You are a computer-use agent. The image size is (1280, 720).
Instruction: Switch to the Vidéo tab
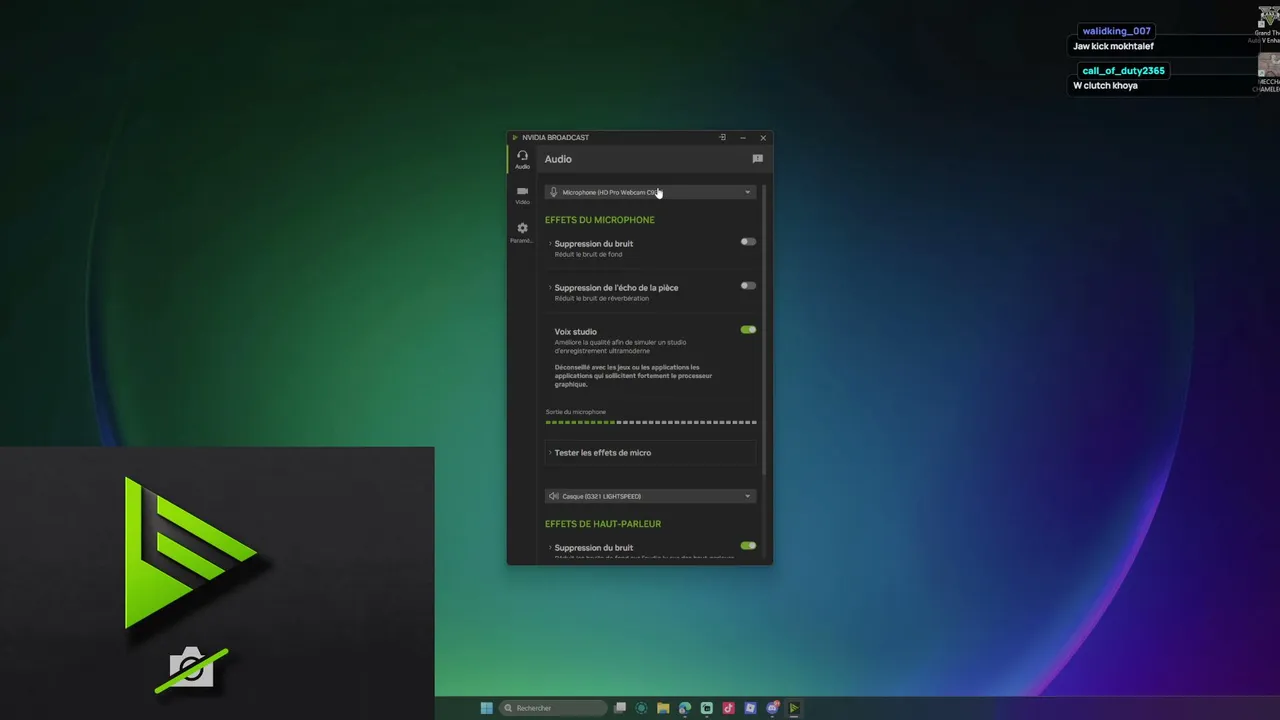point(522,195)
